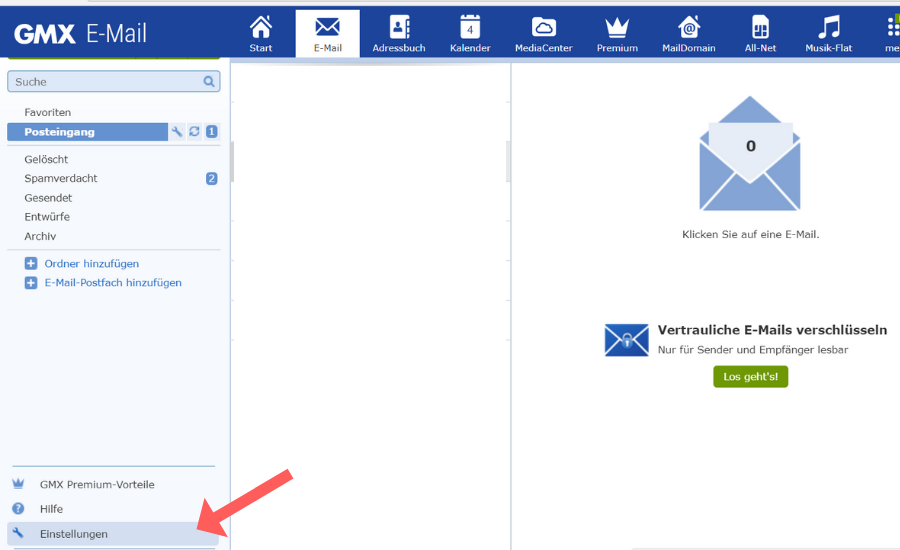The height and width of the screenshot is (550, 900).
Task: Select the E-Mail tab
Action: 327,33
